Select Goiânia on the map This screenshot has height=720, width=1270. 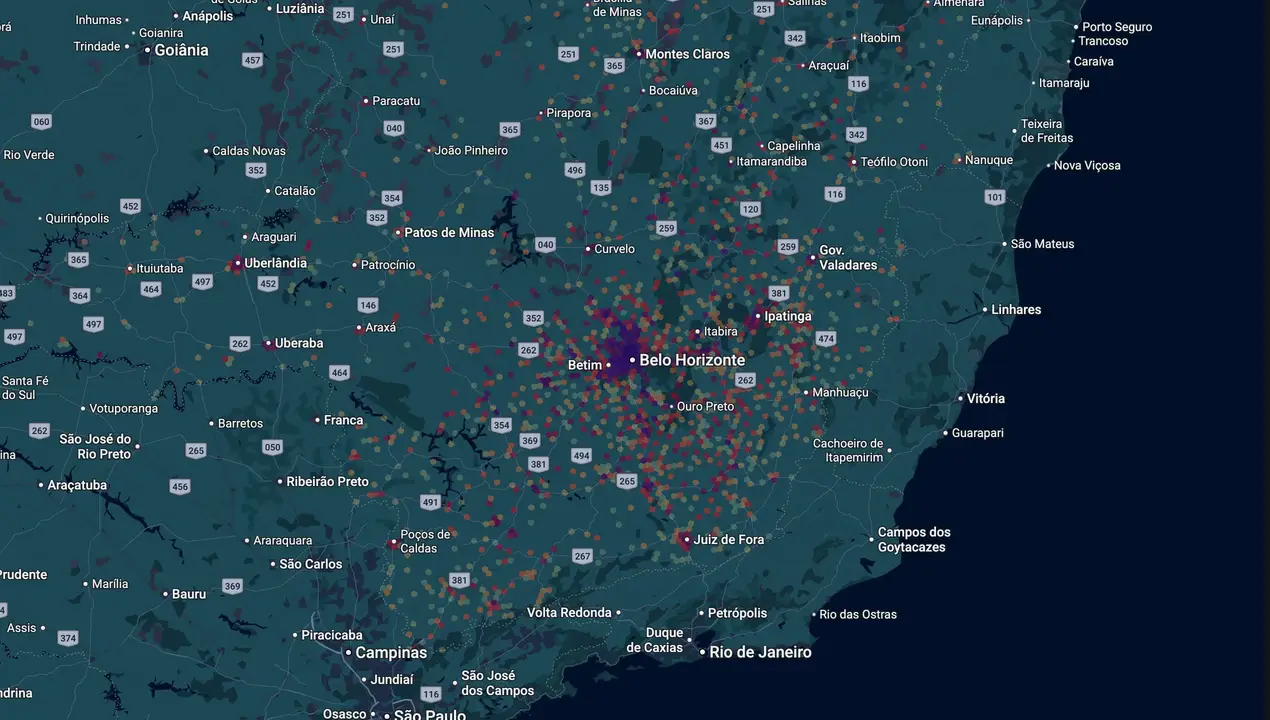pos(181,50)
